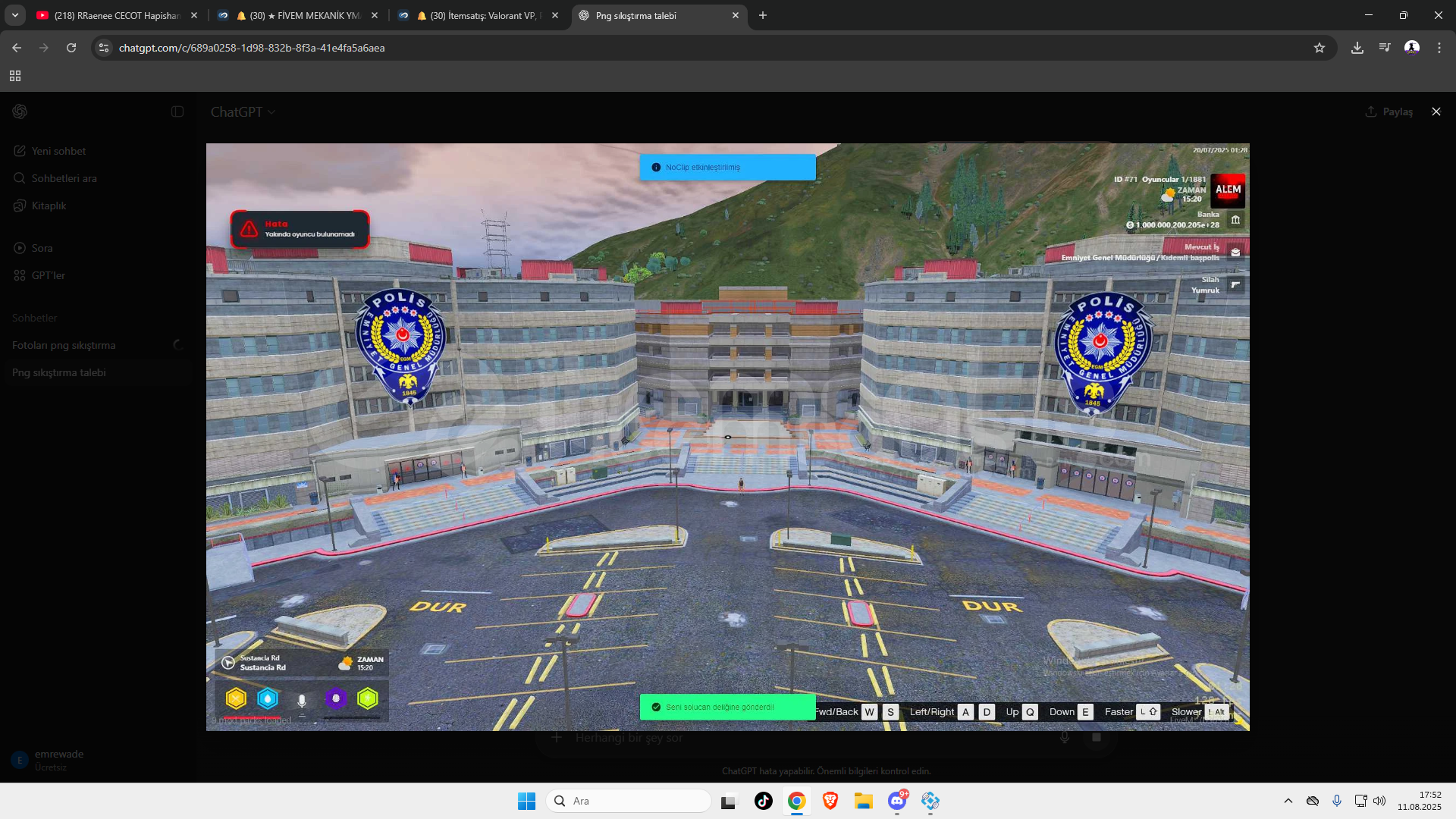This screenshot has width=1456, height=819.
Task: Open the Kitaplık library
Action: click(x=99, y=206)
